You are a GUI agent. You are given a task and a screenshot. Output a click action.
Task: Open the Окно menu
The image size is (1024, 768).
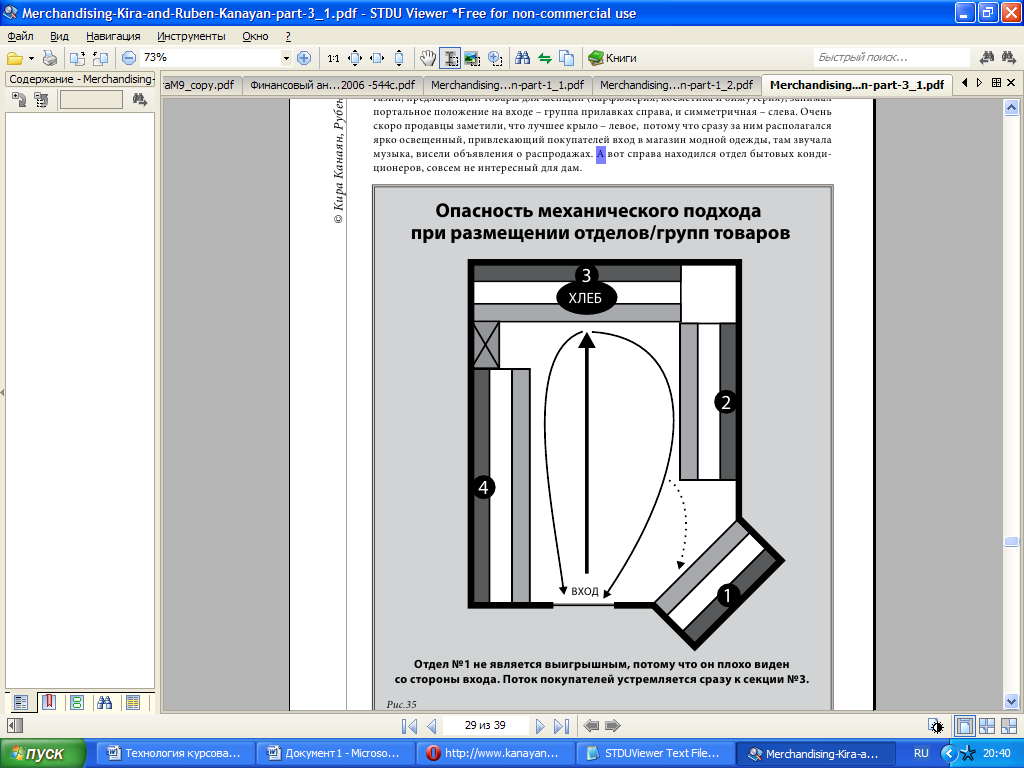point(255,37)
